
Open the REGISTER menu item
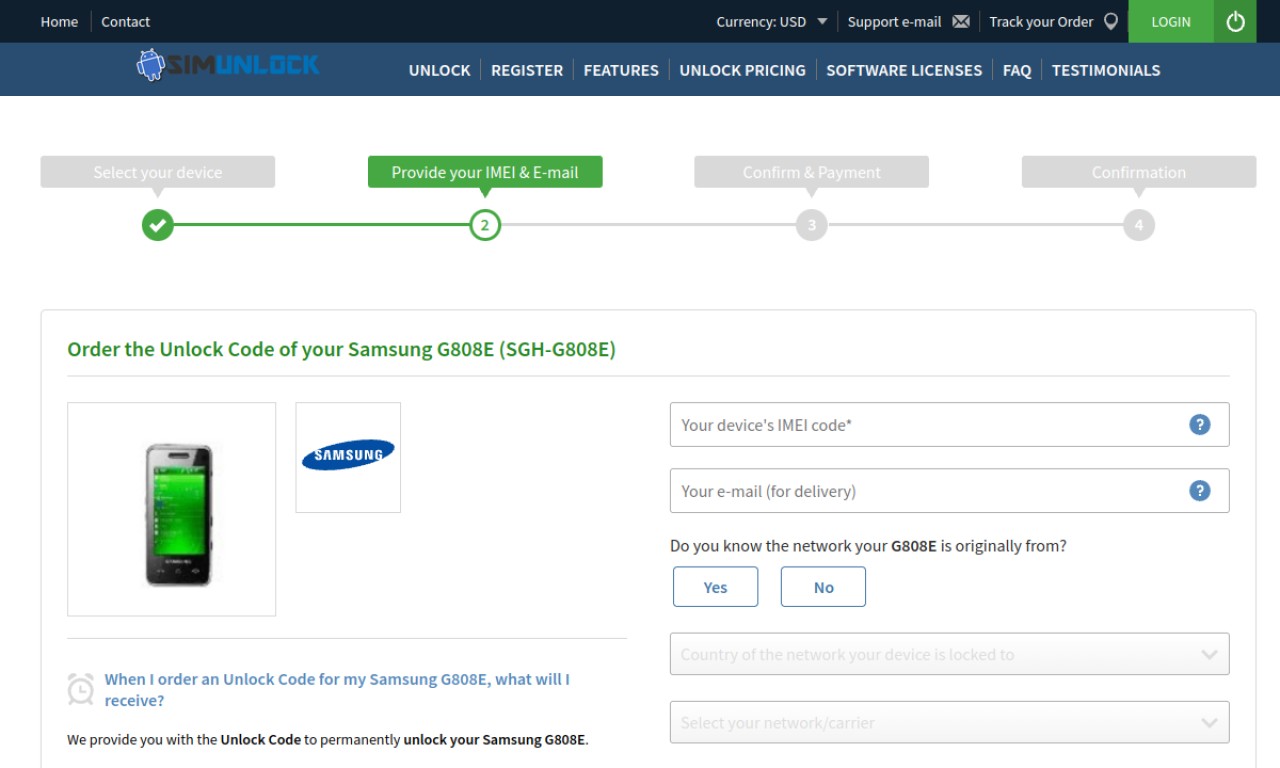click(527, 70)
